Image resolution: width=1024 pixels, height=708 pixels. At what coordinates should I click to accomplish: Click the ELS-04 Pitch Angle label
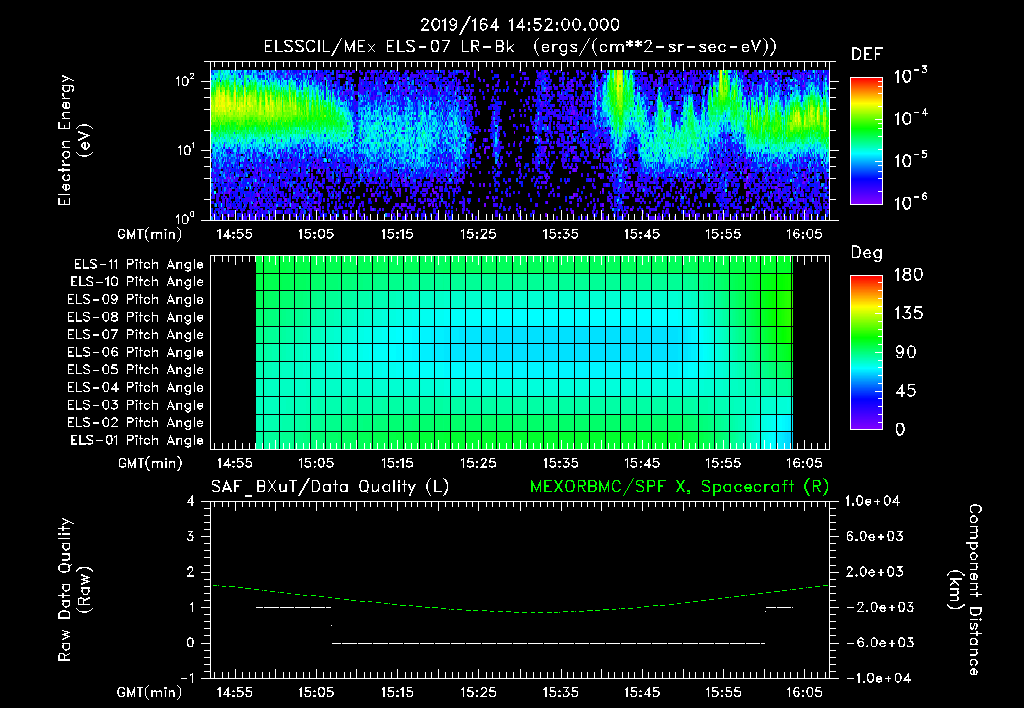click(135, 387)
